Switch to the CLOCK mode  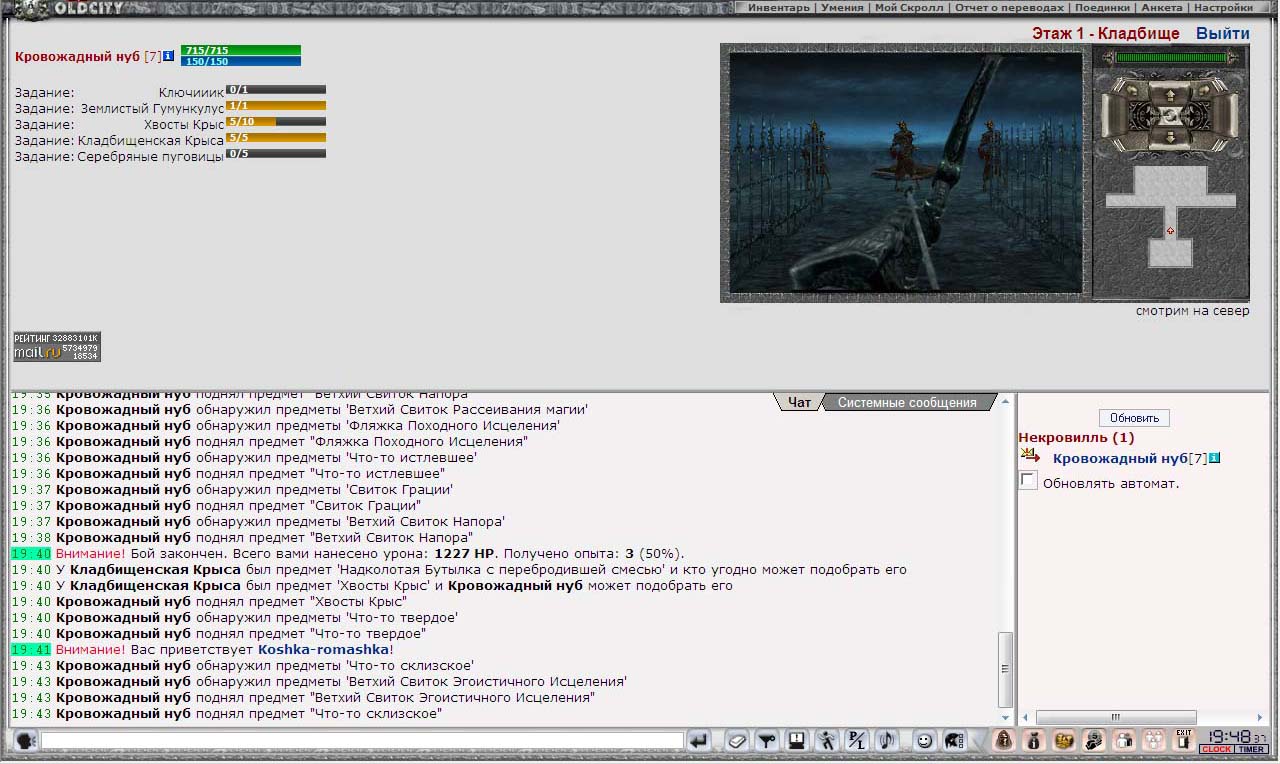pyautogui.click(x=1216, y=749)
